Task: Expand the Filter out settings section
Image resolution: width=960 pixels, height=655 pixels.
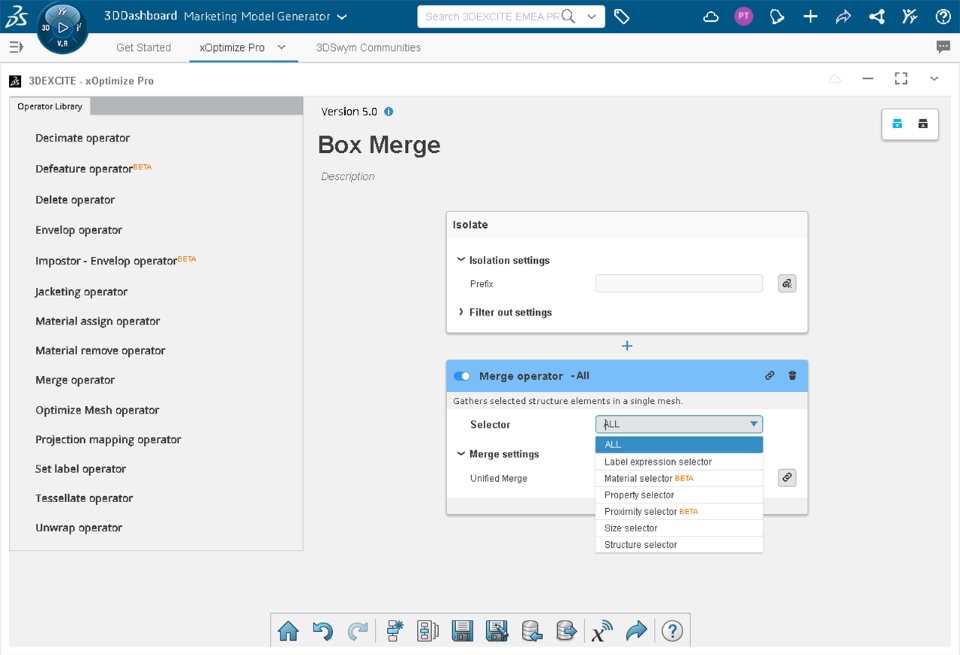Action: click(460, 312)
